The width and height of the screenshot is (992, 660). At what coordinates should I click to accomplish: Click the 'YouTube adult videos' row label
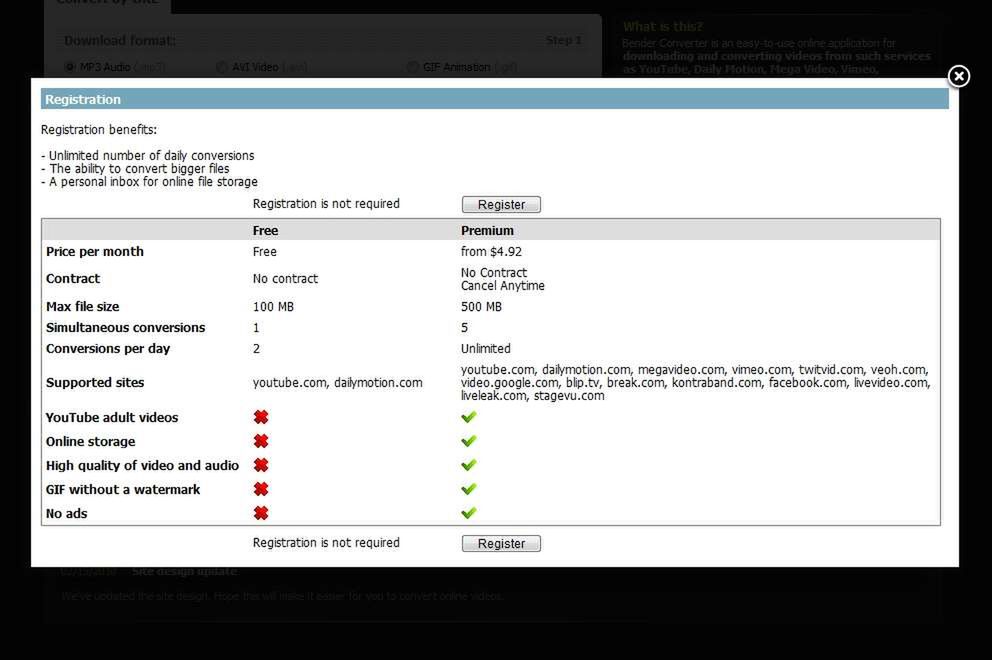(112, 417)
